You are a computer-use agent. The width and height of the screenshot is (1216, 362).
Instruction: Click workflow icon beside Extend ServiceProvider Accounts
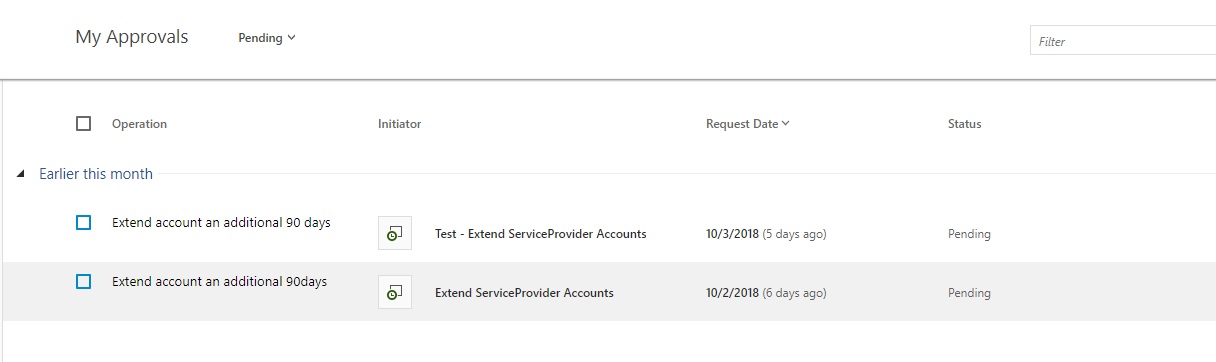pyautogui.click(x=395, y=292)
